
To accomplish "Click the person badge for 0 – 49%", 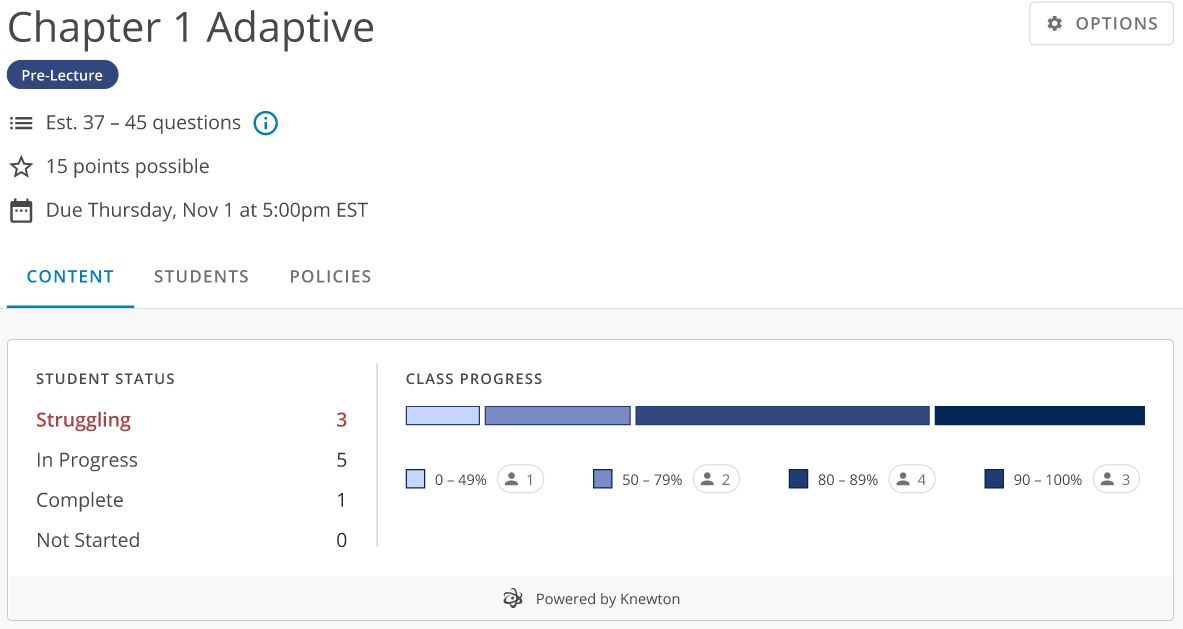I will click(x=520, y=480).
